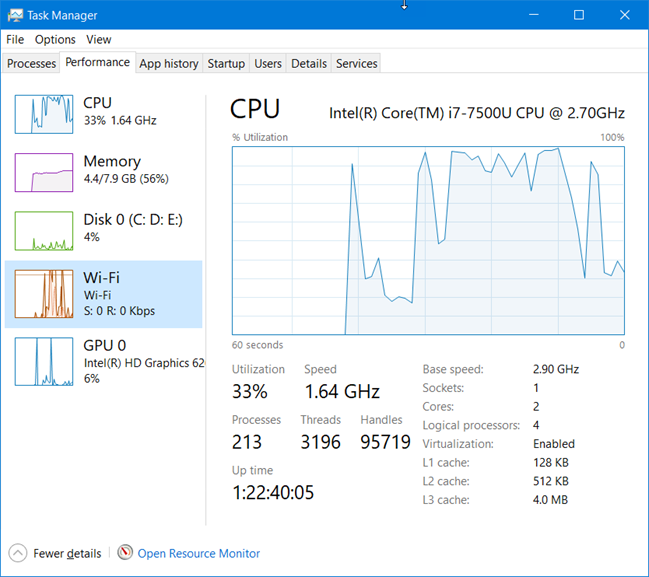This screenshot has height=577, width=649.
Task: Click the Resource Monitor gauge icon
Action: point(125,552)
